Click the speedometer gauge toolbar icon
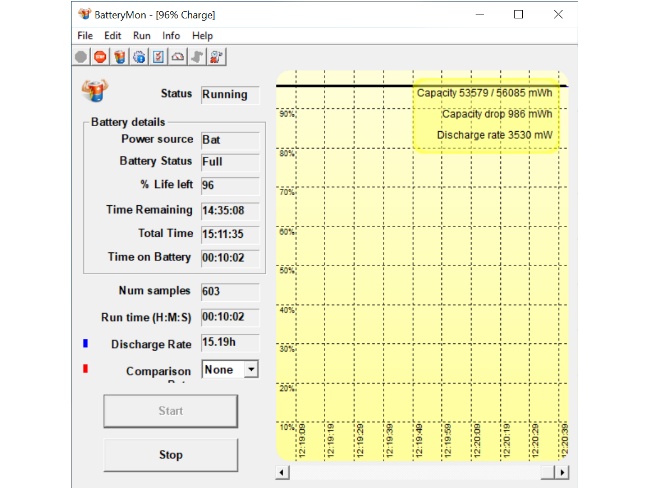 click(178, 57)
